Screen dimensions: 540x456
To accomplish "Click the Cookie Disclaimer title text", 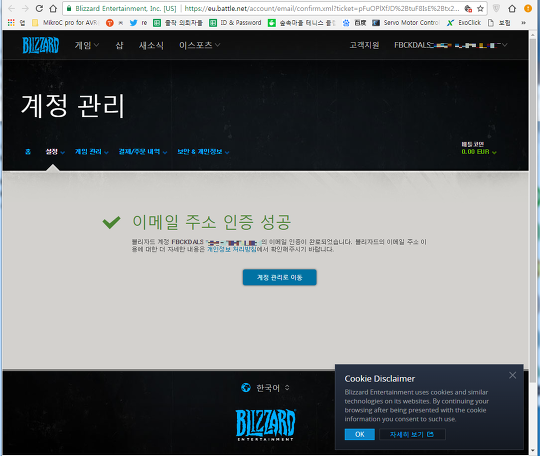I will (380, 379).
